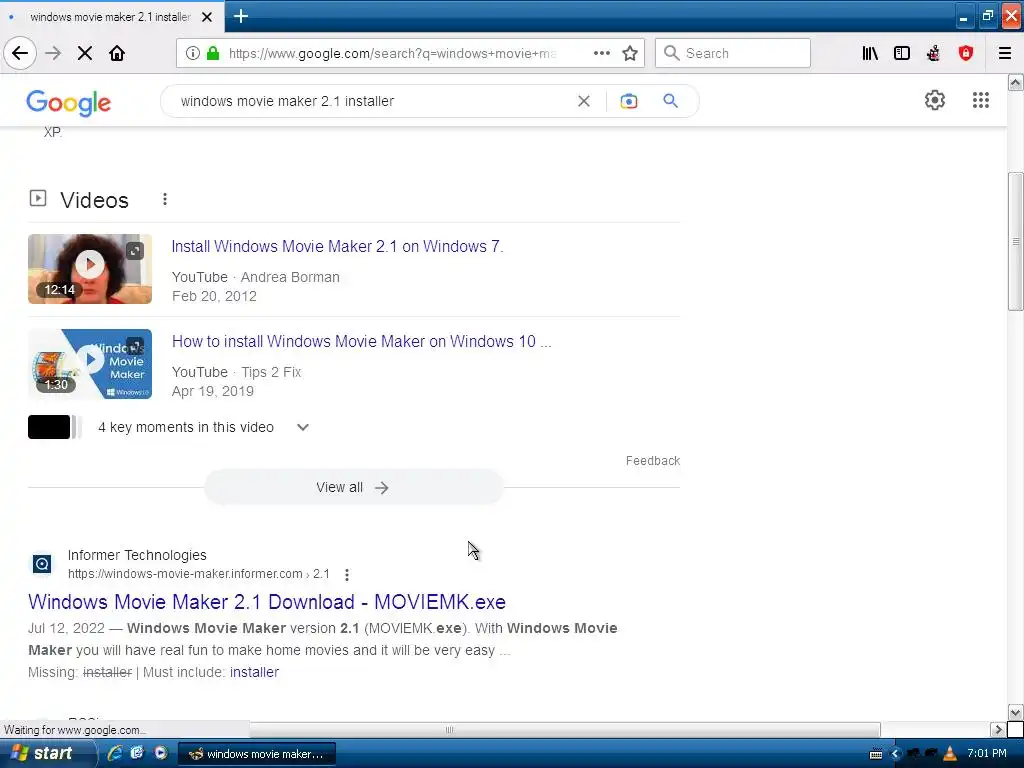This screenshot has width=1024, height=768.
Task: Open options for Informer Technologies result
Action: (x=347, y=575)
